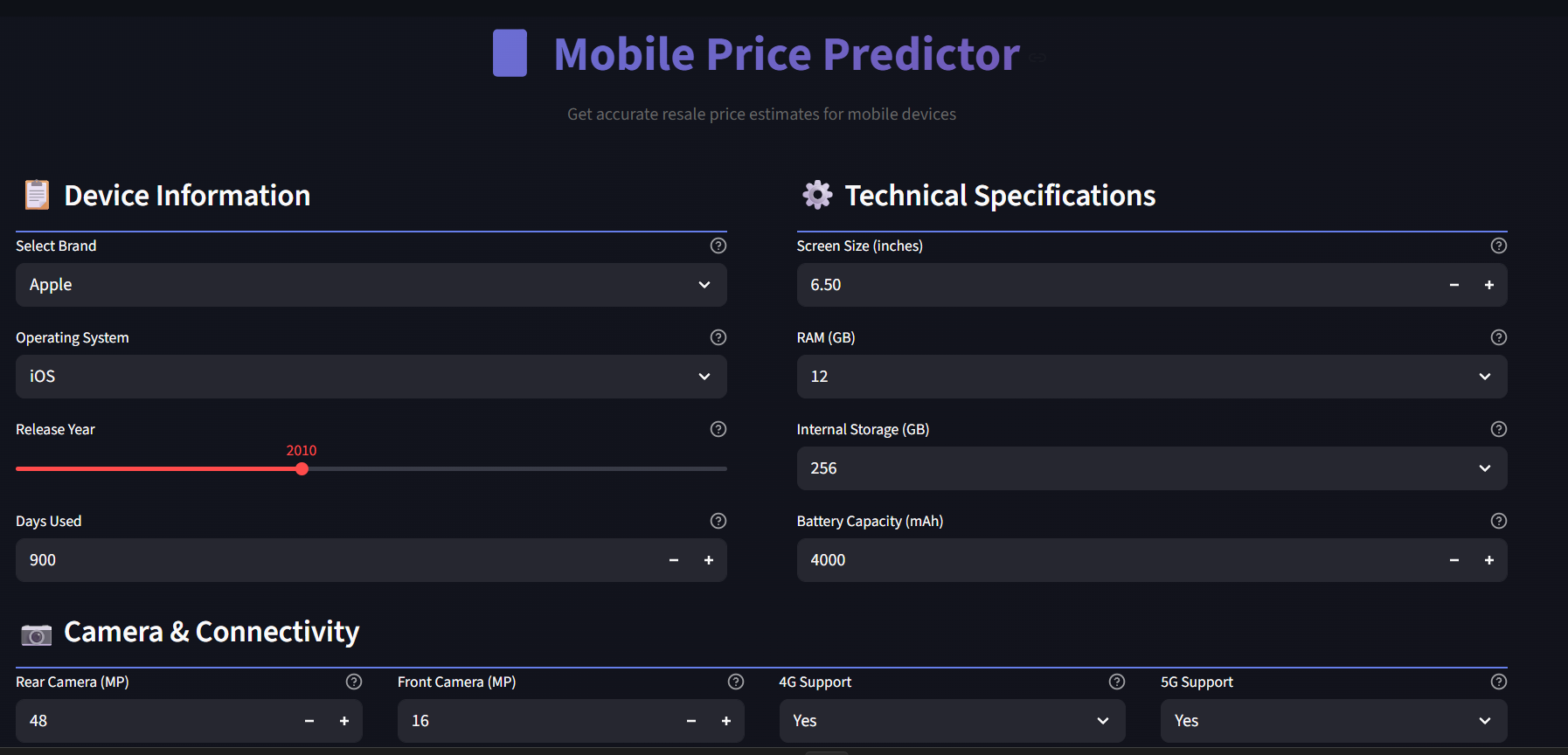The height and width of the screenshot is (755, 1568).
Task: Click Days Used help icon
Action: [718, 521]
